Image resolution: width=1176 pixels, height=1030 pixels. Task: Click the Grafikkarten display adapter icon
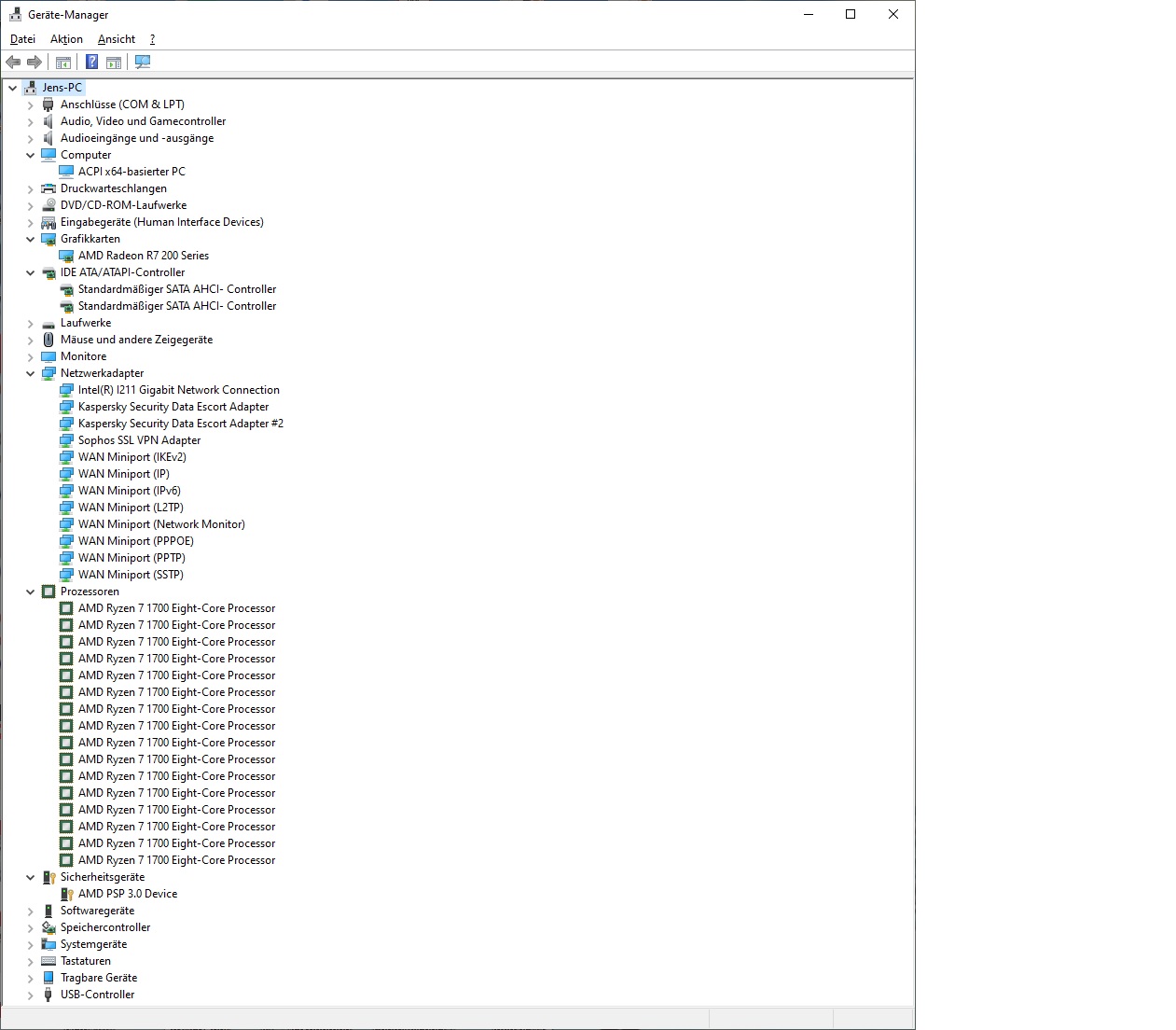48,239
